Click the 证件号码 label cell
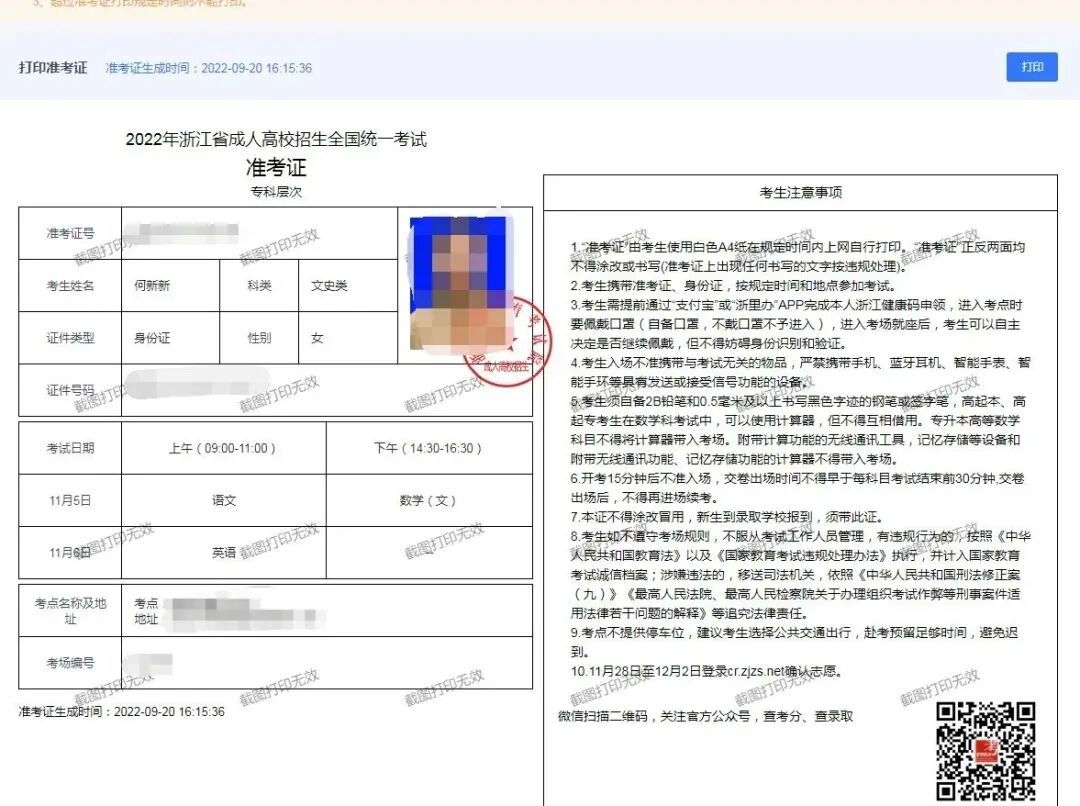1080x806 pixels. pyautogui.click(x=70, y=390)
